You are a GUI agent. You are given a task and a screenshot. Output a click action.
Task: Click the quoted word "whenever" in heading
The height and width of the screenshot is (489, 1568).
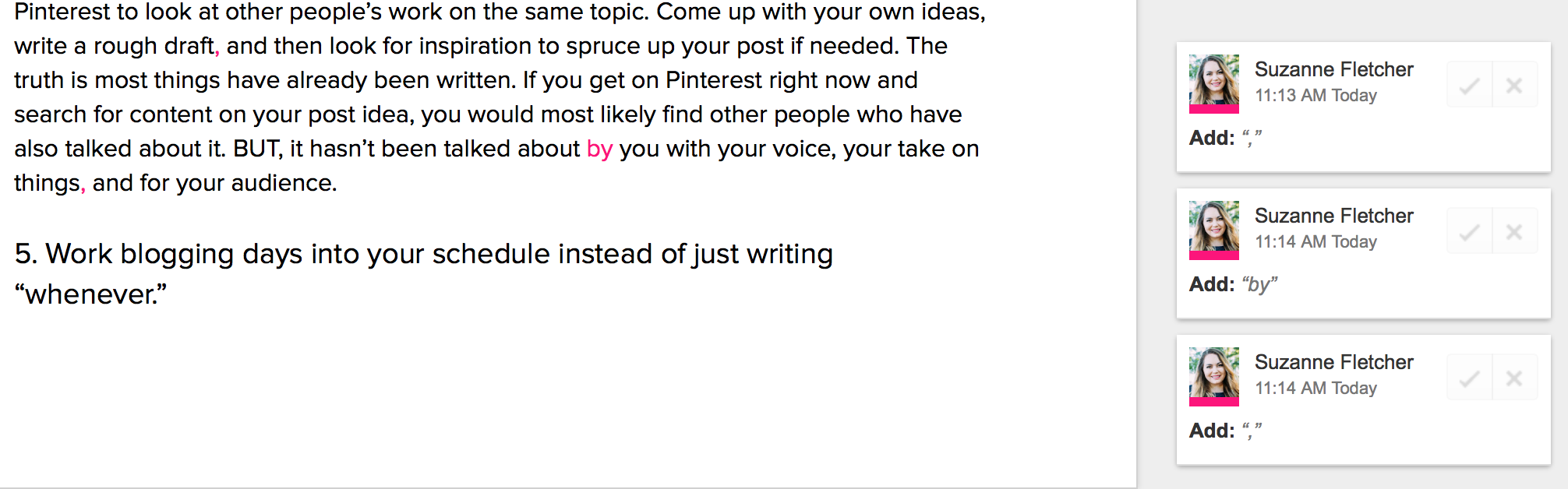click(91, 294)
